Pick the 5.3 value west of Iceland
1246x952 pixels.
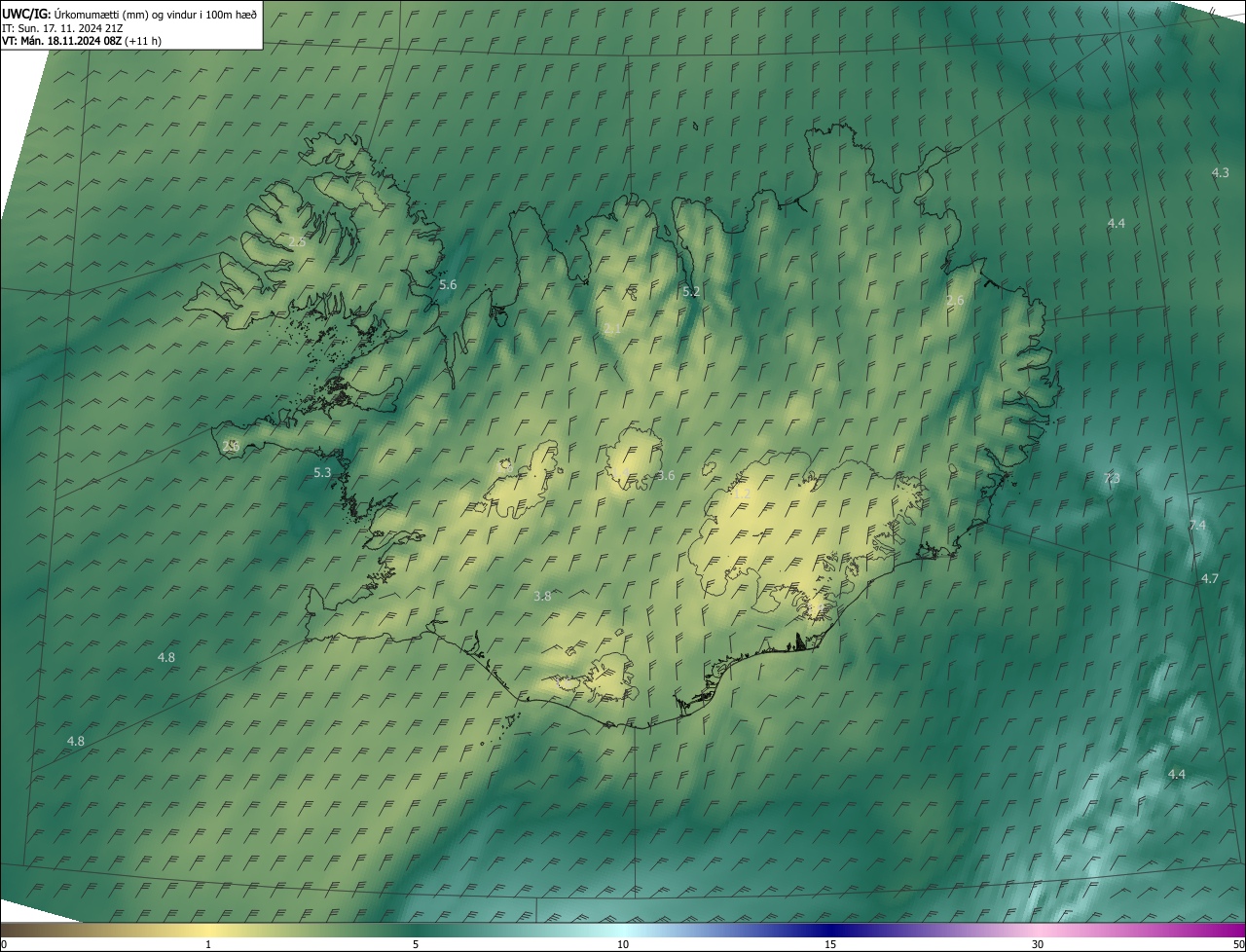click(x=322, y=472)
